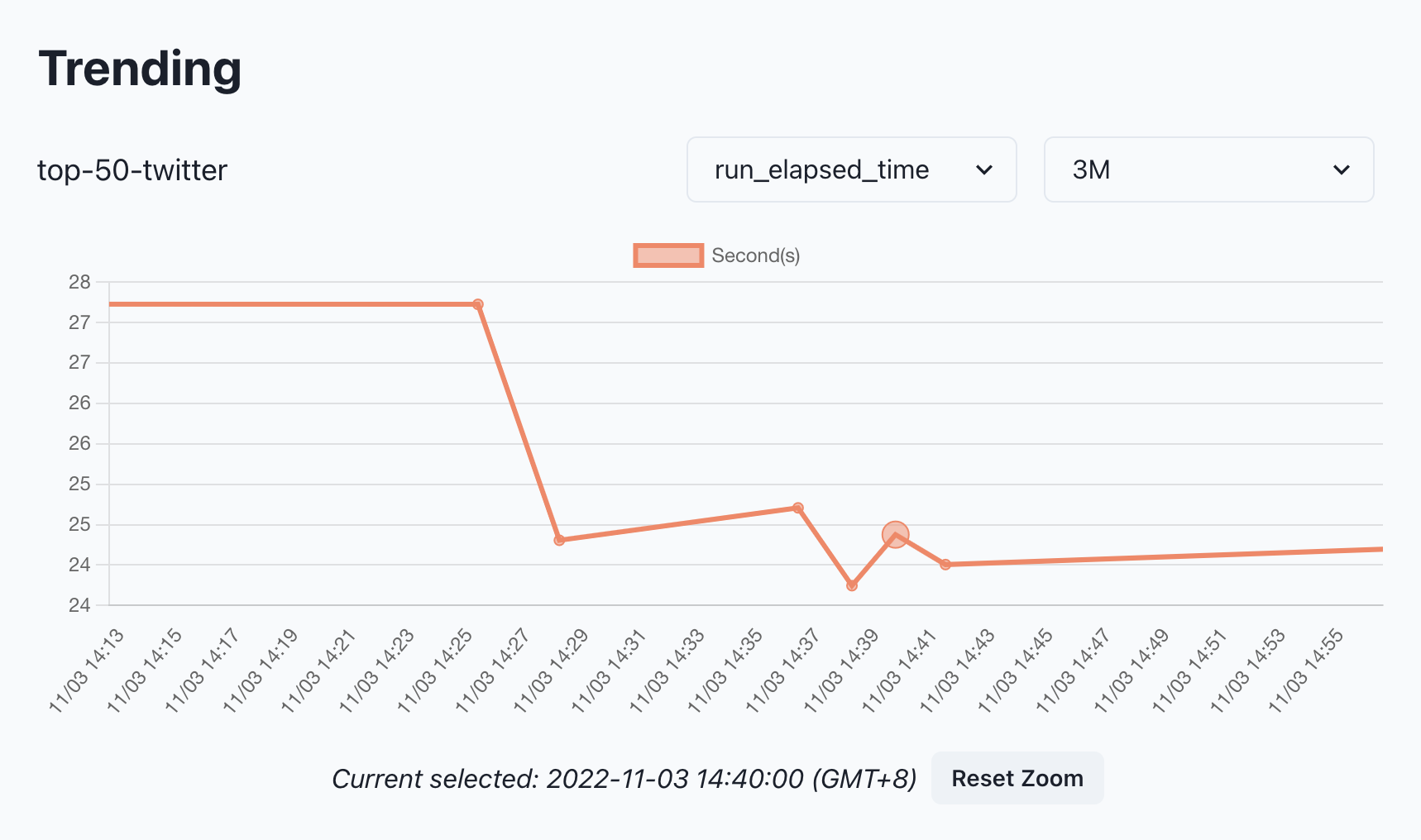Image resolution: width=1421 pixels, height=840 pixels.
Task: Open the 3M time range dropdown
Action: pos(1208,169)
